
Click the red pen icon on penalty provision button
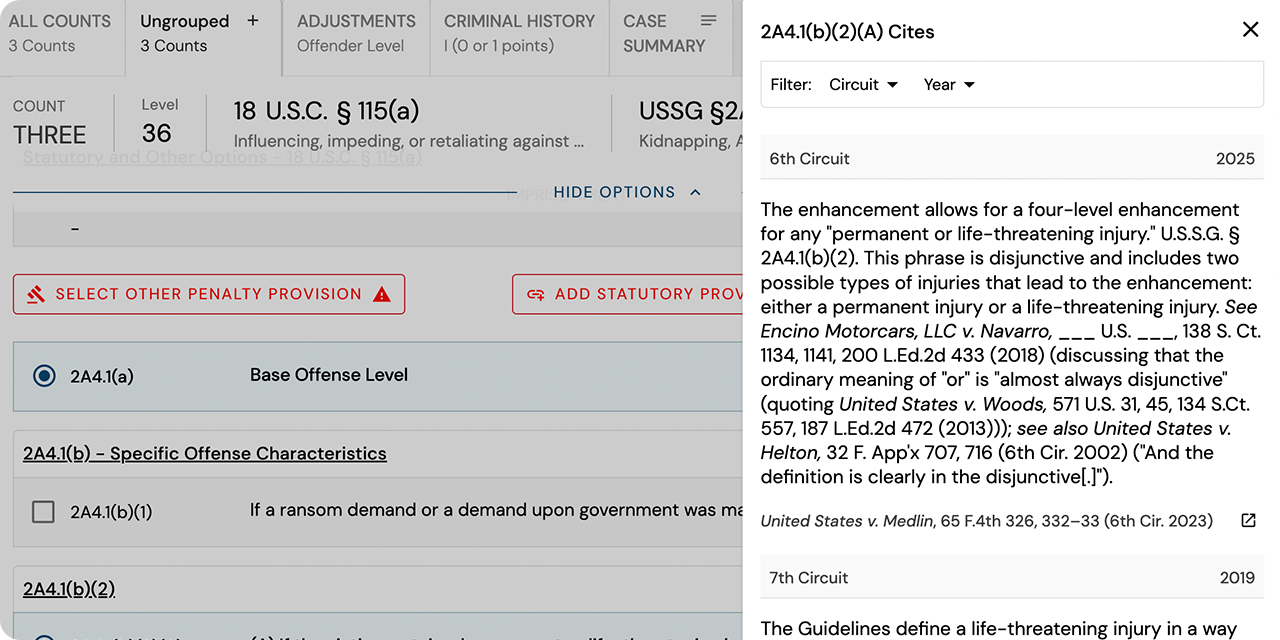pos(37,294)
